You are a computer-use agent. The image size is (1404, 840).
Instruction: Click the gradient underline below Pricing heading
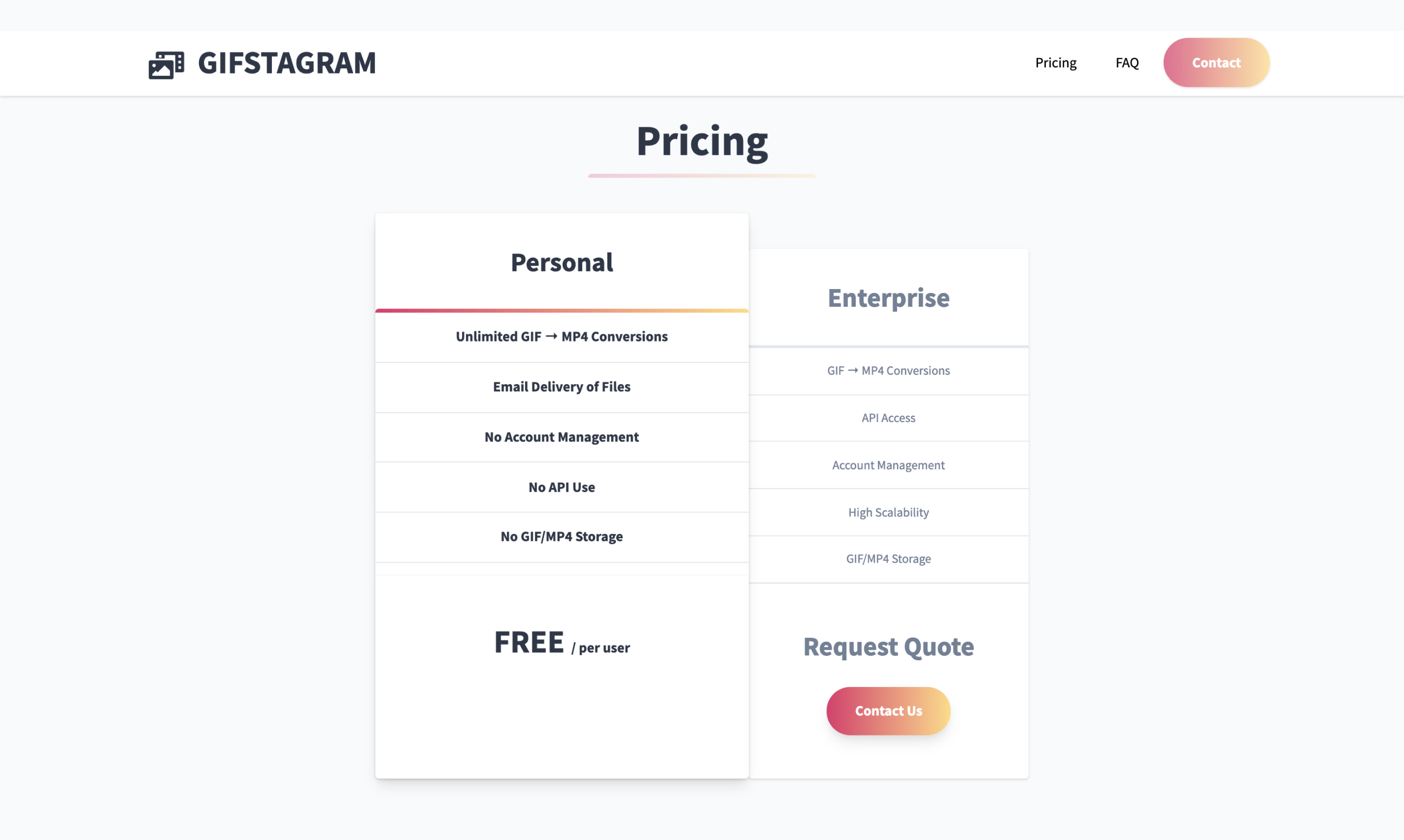[x=701, y=177]
